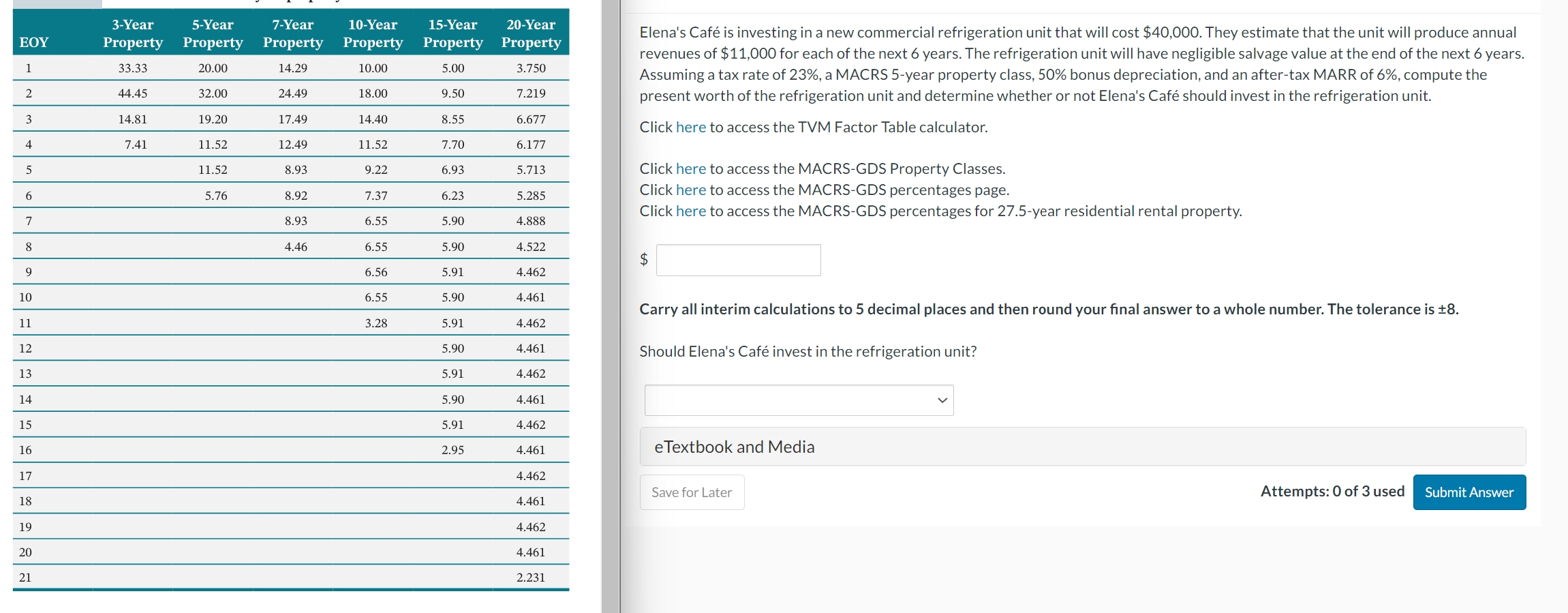Image resolution: width=1568 pixels, height=613 pixels.
Task: Click the 5-Year Property column header
Action: coord(213,33)
